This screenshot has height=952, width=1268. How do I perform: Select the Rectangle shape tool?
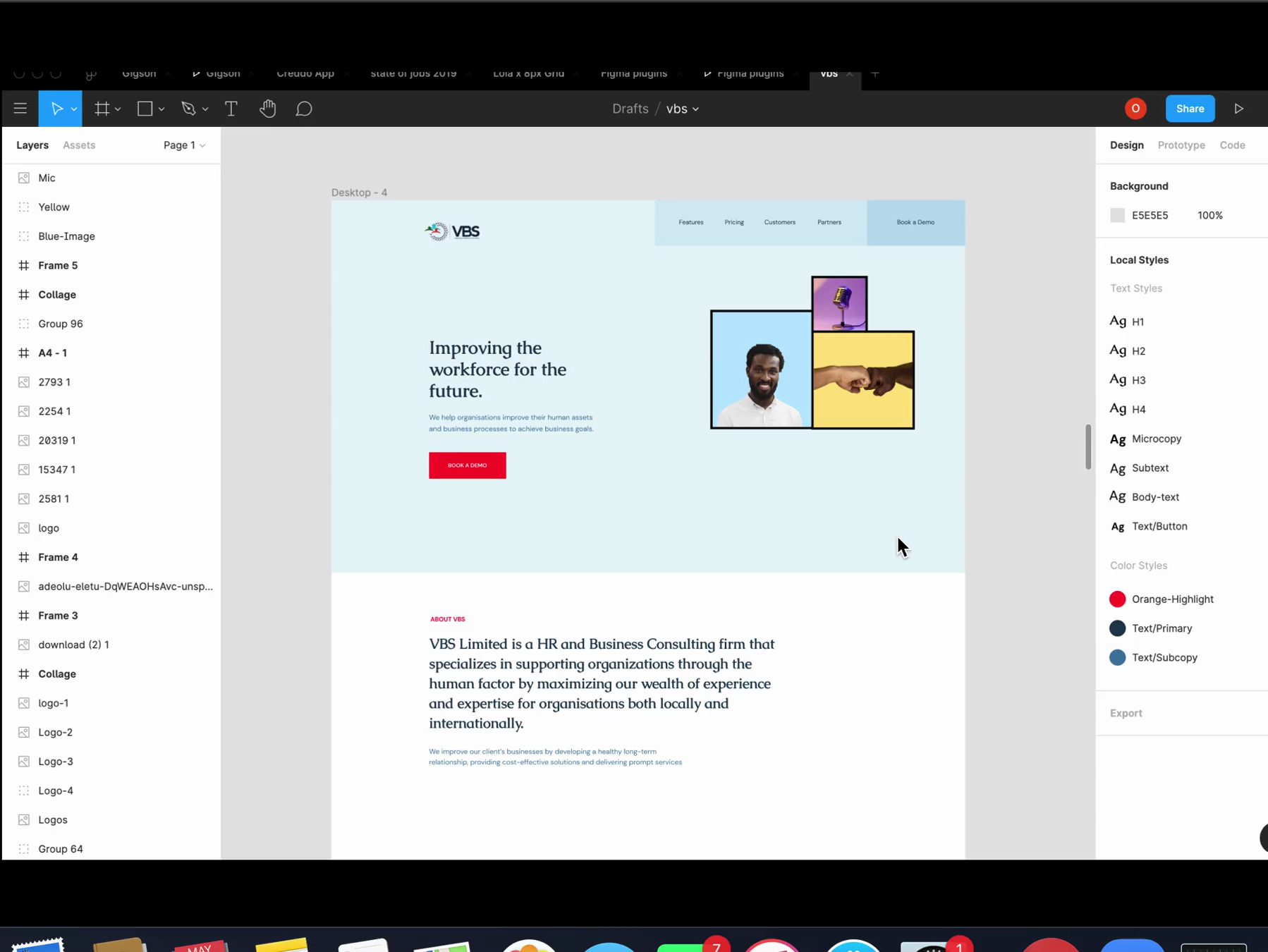pyautogui.click(x=145, y=108)
